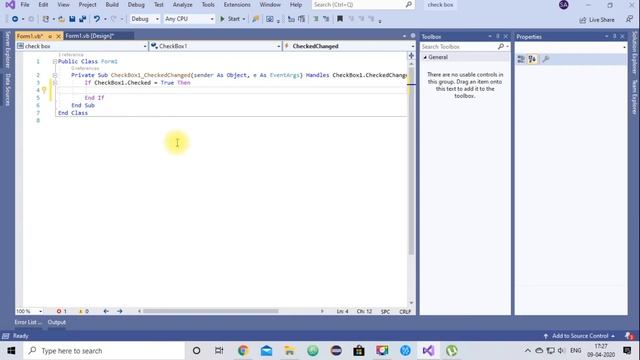Click the Search Toolbox field
Viewport: 640px width, 360px height.
[459, 47]
